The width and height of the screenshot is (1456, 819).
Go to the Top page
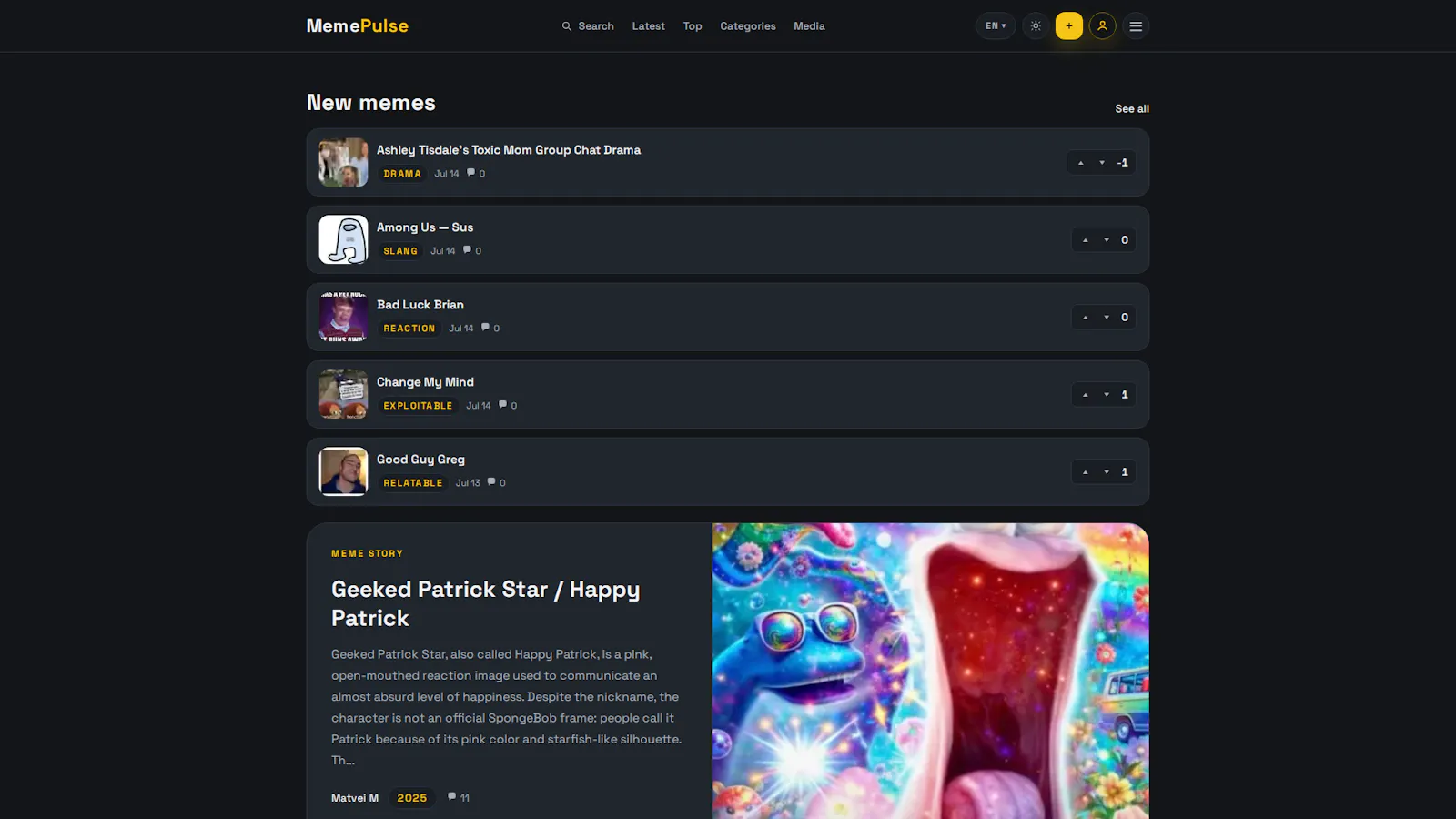pyautogui.click(x=693, y=26)
